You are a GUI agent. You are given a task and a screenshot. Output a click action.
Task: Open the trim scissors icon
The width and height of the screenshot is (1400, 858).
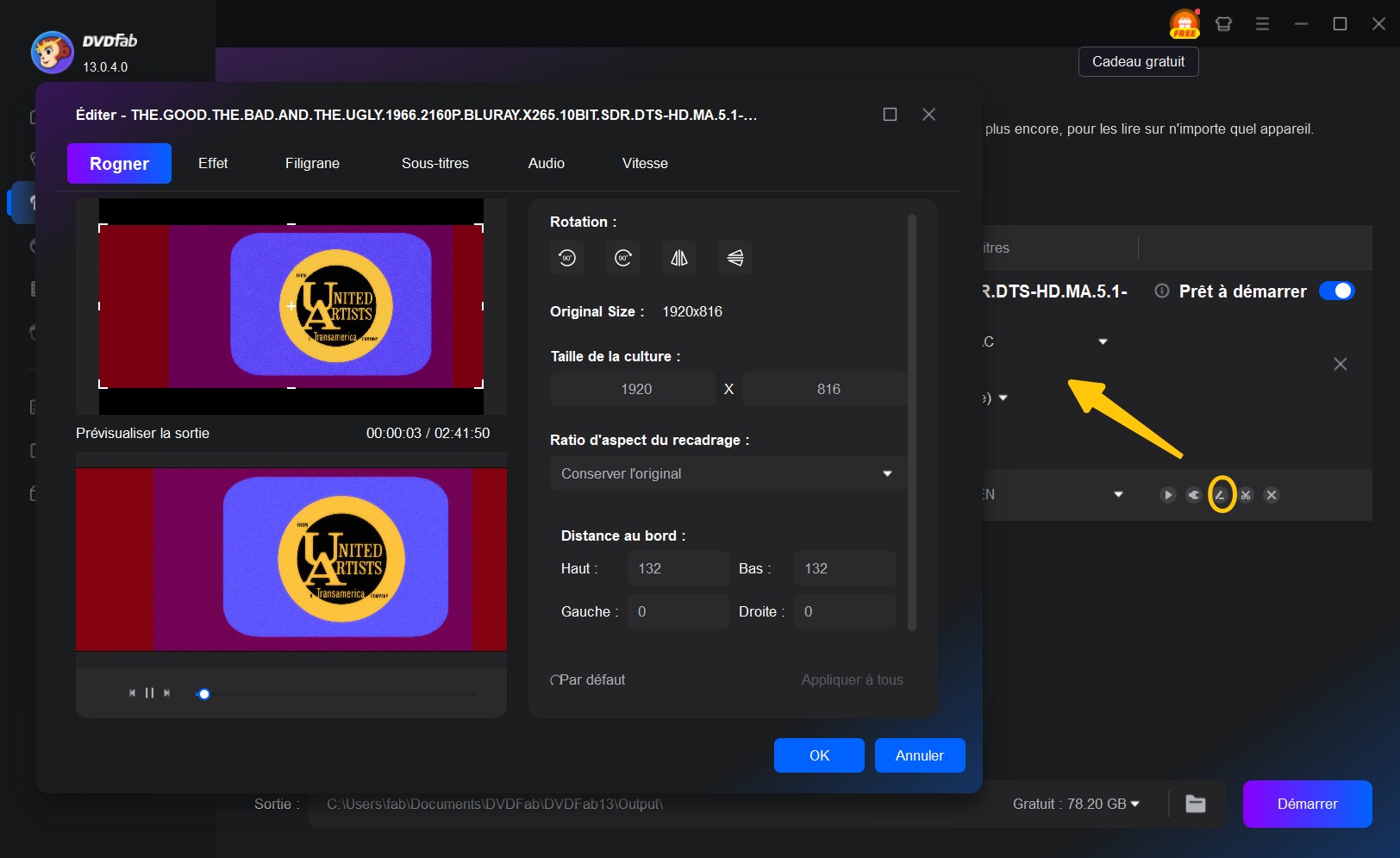[1246, 495]
